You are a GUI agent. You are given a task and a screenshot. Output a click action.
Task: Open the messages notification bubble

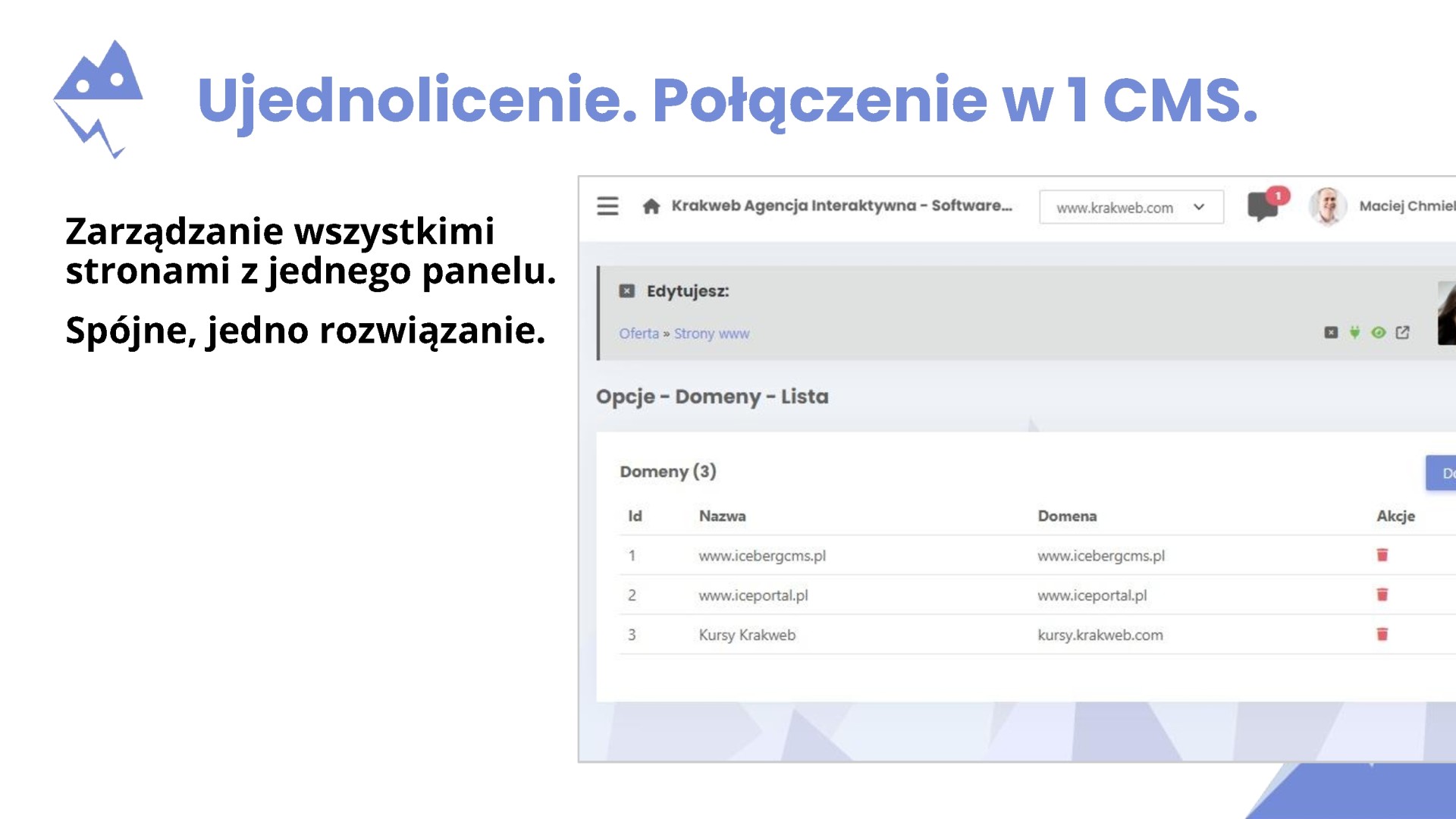click(1267, 204)
